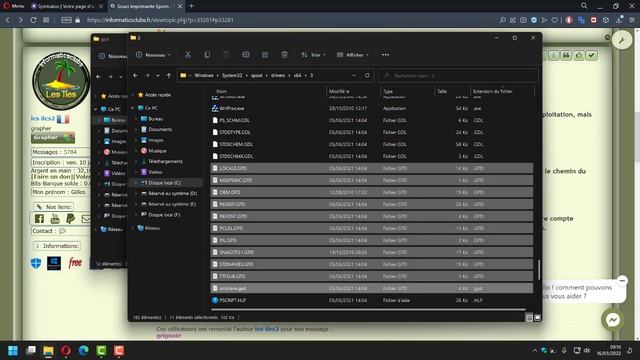Select Documents in navigation pane

click(x=160, y=129)
